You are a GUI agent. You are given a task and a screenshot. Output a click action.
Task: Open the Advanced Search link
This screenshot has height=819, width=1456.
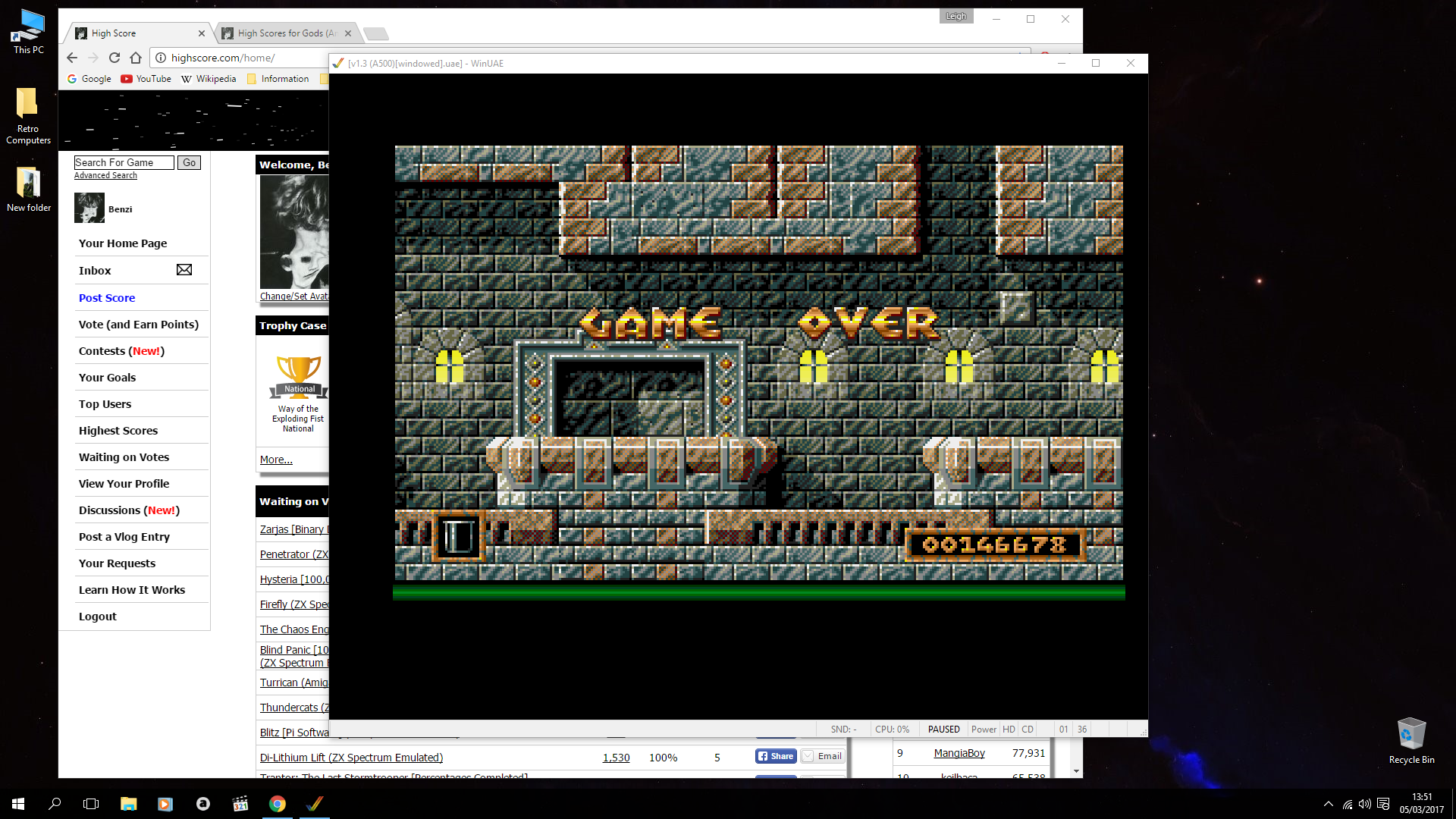point(105,175)
